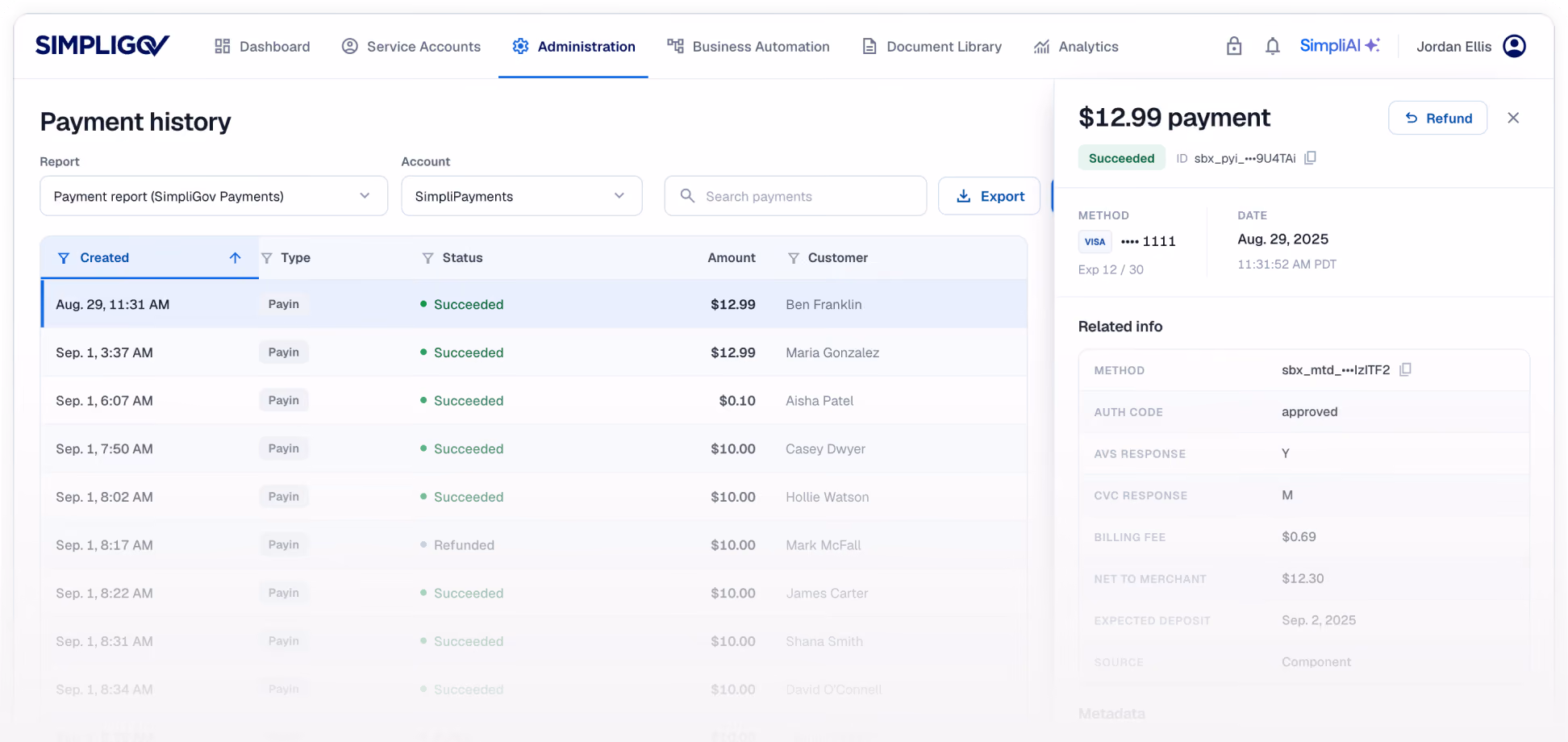This screenshot has width=1568, height=742.
Task: Go to Dashboard
Action: pos(262,47)
